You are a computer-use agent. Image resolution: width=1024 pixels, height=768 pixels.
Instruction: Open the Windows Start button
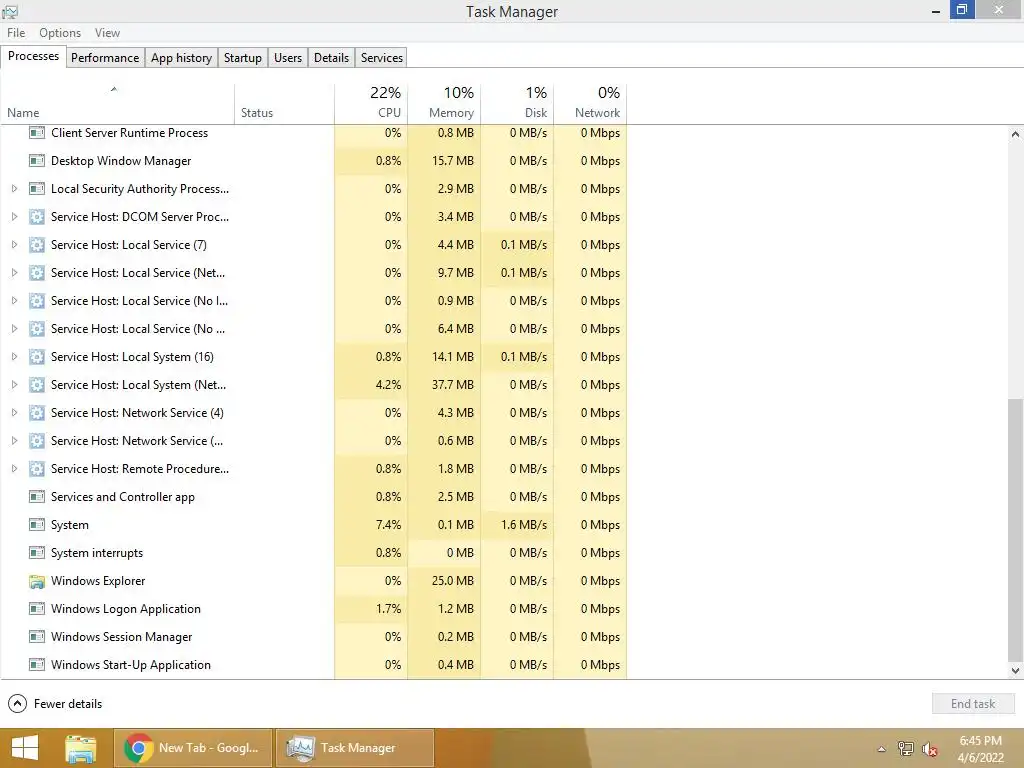[25, 748]
